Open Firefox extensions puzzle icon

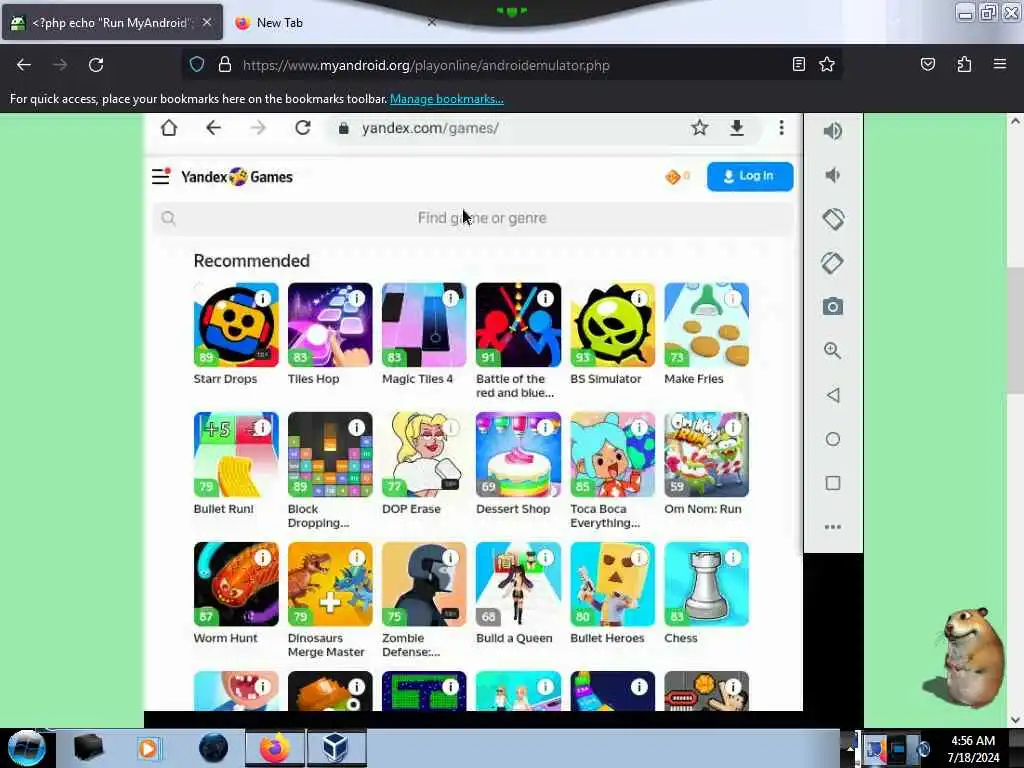pos(964,64)
